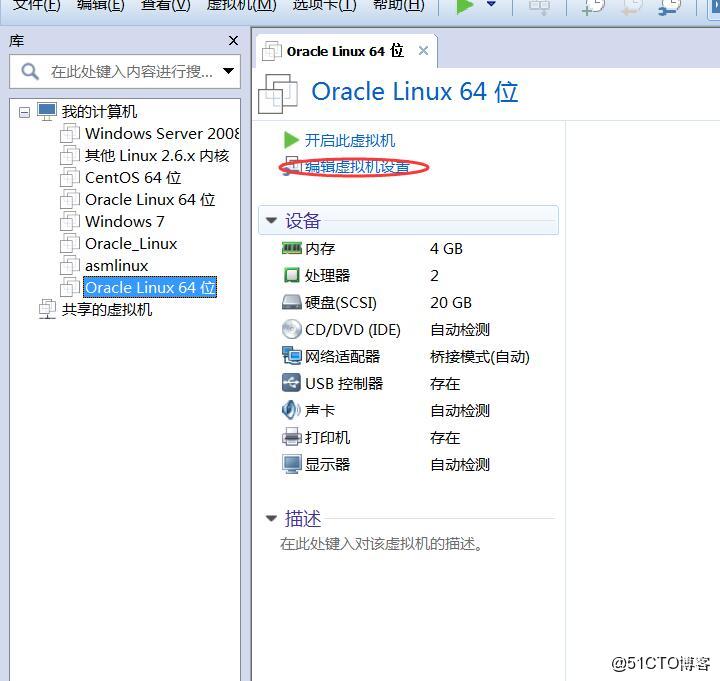Click the VM icon beside CentOS 64 位
Image resolution: width=720 pixels, height=681 pixels.
tap(70, 177)
